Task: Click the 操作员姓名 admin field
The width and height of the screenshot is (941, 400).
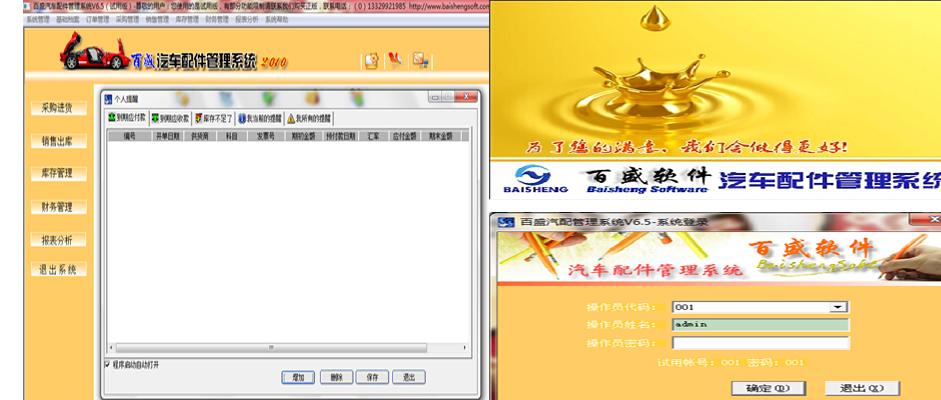Action: coord(760,324)
